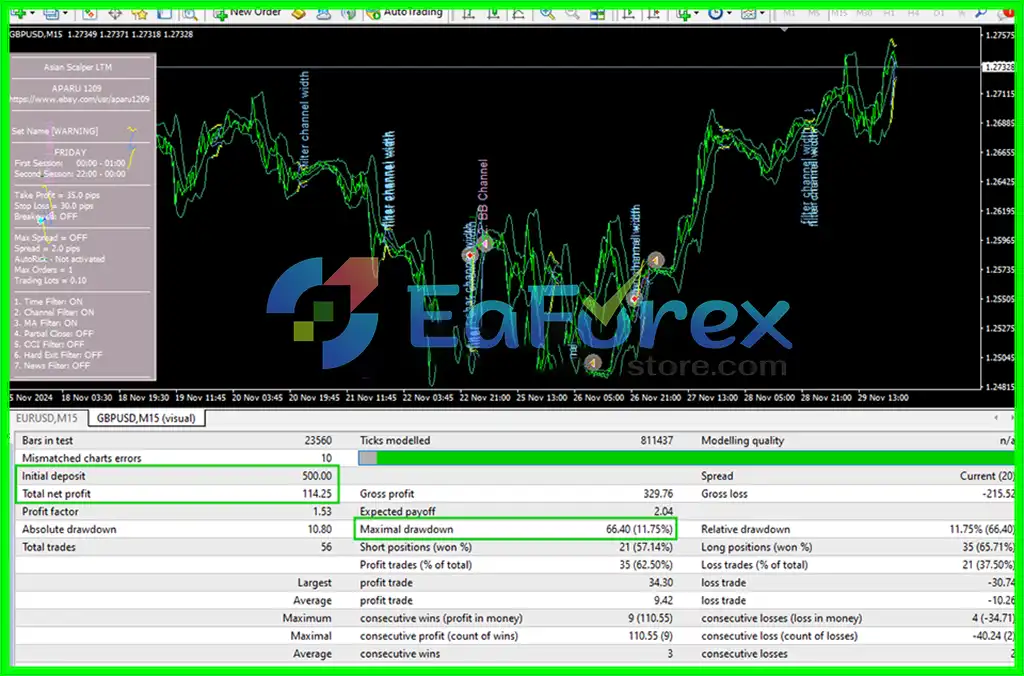Open the Profiles toolbar icon
1024x676 pixels.
(x=50, y=13)
